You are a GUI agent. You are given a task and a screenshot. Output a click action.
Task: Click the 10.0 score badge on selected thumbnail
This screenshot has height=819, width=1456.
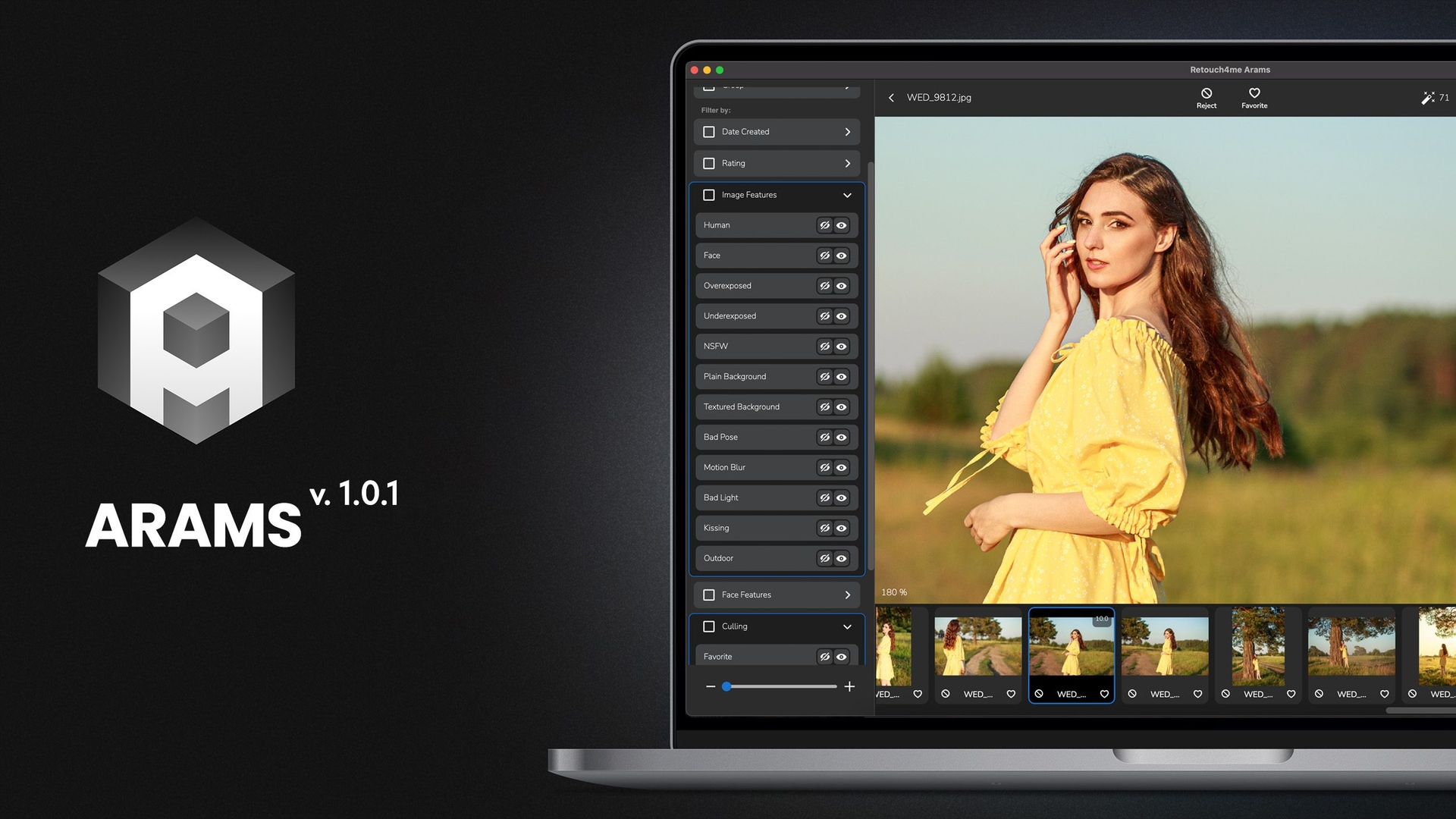click(1102, 620)
